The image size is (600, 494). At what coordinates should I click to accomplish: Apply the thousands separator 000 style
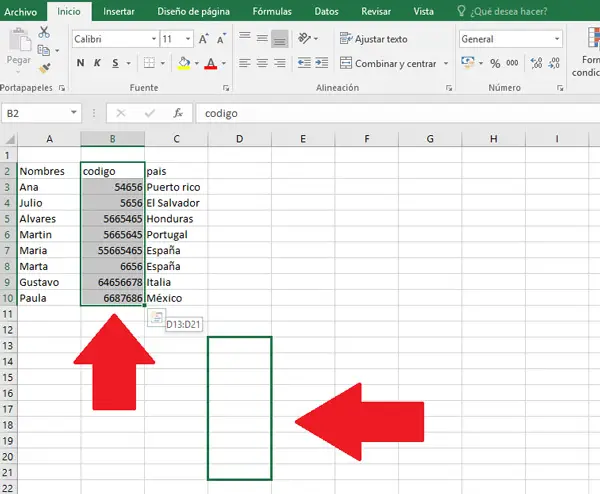point(512,63)
